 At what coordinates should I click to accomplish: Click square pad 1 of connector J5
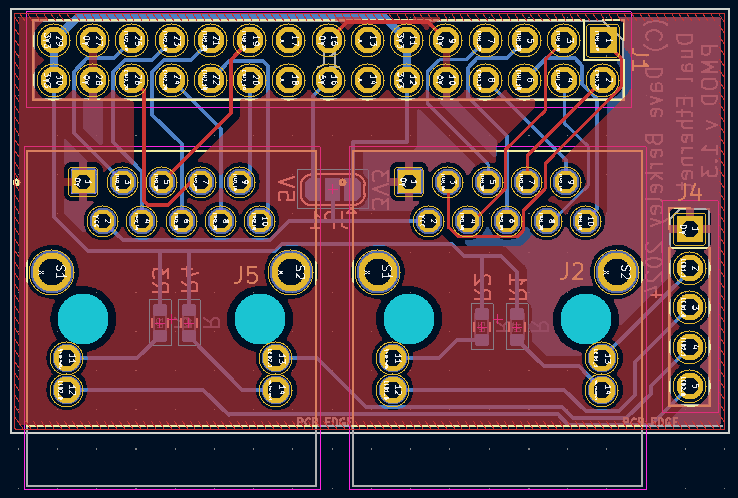click(83, 181)
